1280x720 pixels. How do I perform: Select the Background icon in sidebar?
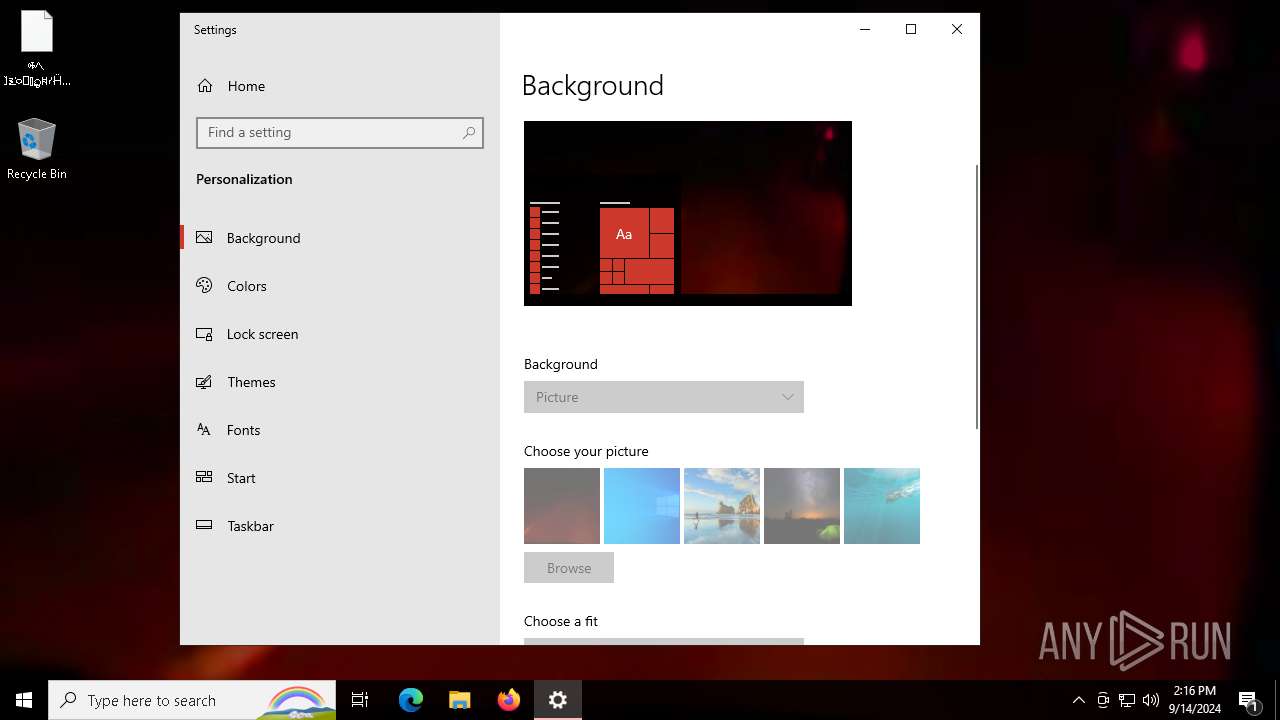pyautogui.click(x=204, y=238)
